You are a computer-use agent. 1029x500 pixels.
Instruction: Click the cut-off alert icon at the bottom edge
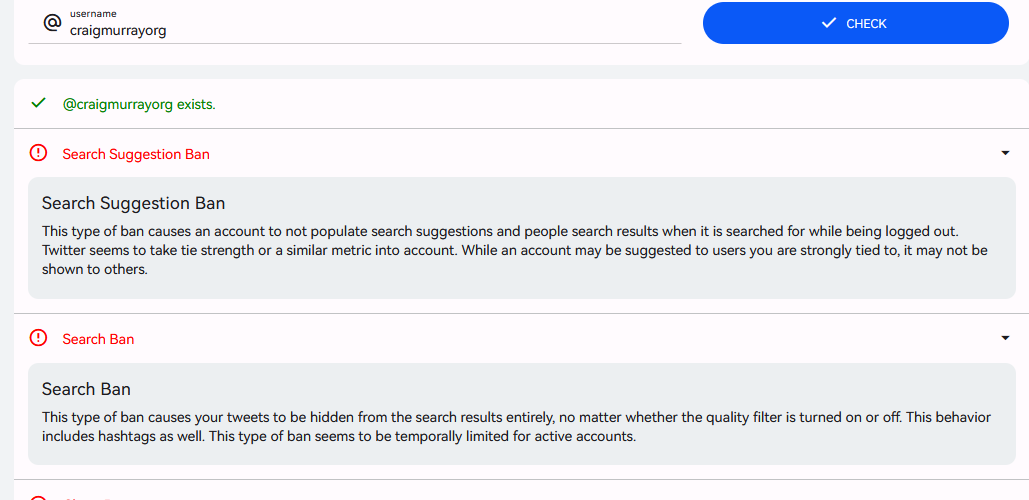(39, 496)
